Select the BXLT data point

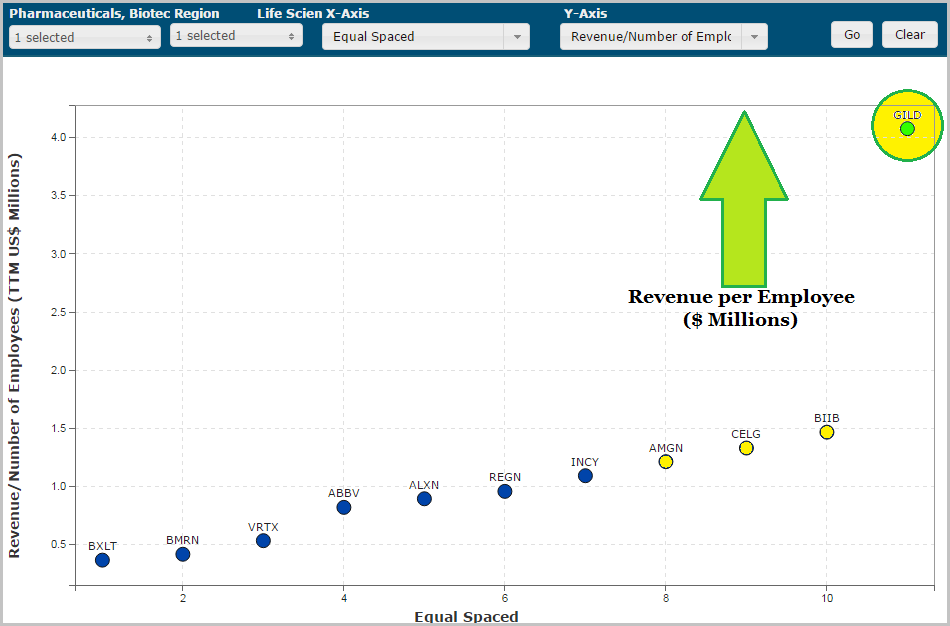[x=102, y=560]
